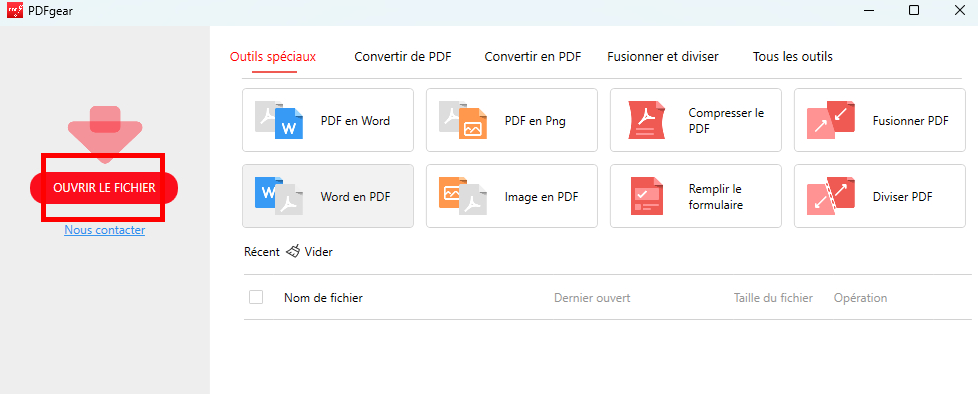
Task: Switch to Convertir de PDF tab
Action: [402, 57]
